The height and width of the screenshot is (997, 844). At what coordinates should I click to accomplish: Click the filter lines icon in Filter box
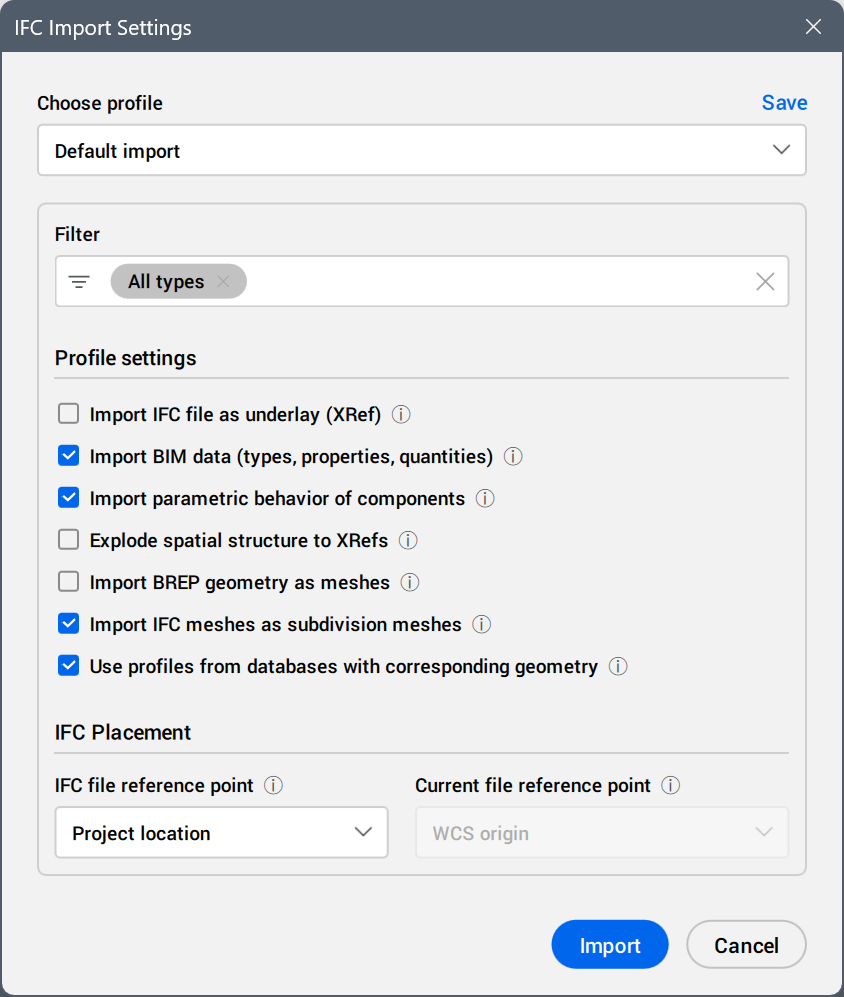(x=80, y=282)
